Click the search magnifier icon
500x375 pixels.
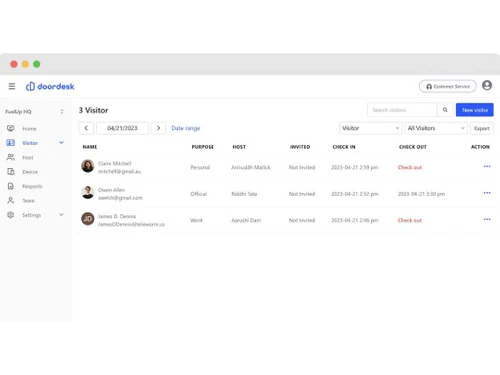[x=445, y=110]
